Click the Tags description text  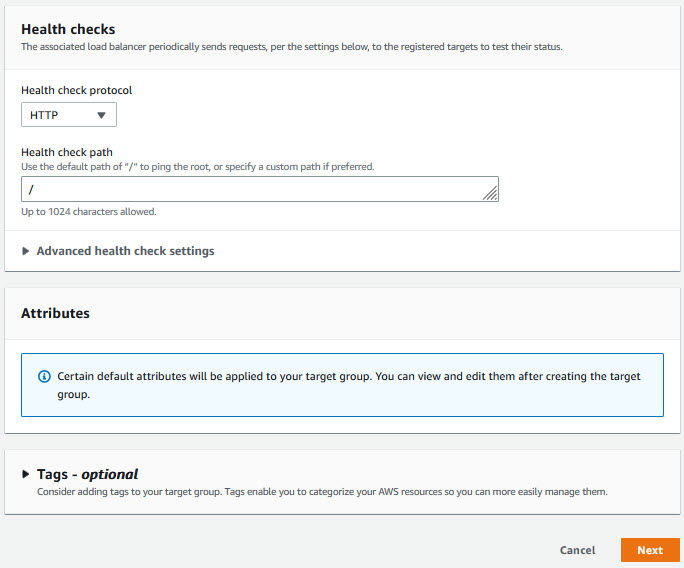pyautogui.click(x=322, y=492)
